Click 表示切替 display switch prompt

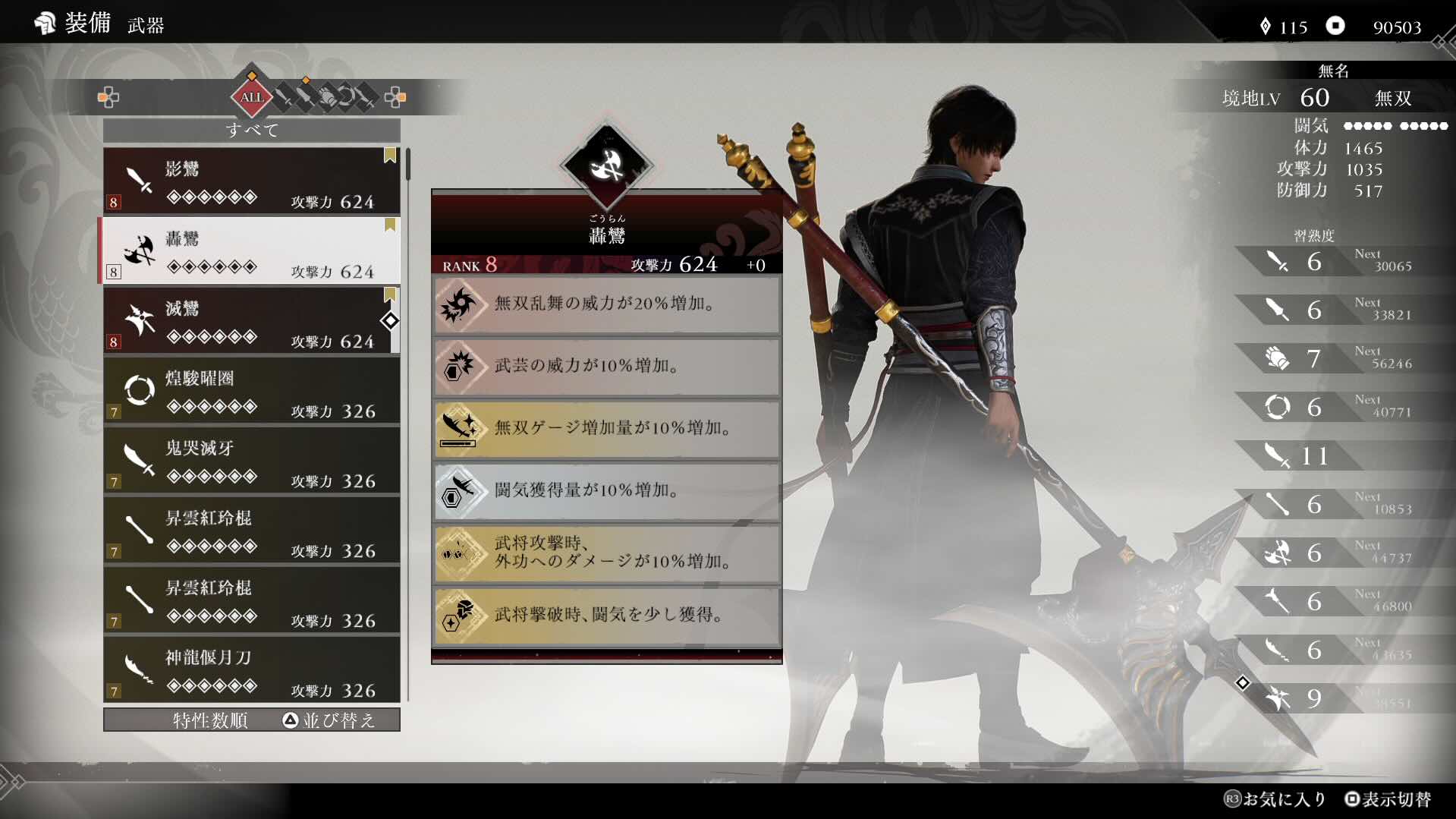click(1388, 799)
